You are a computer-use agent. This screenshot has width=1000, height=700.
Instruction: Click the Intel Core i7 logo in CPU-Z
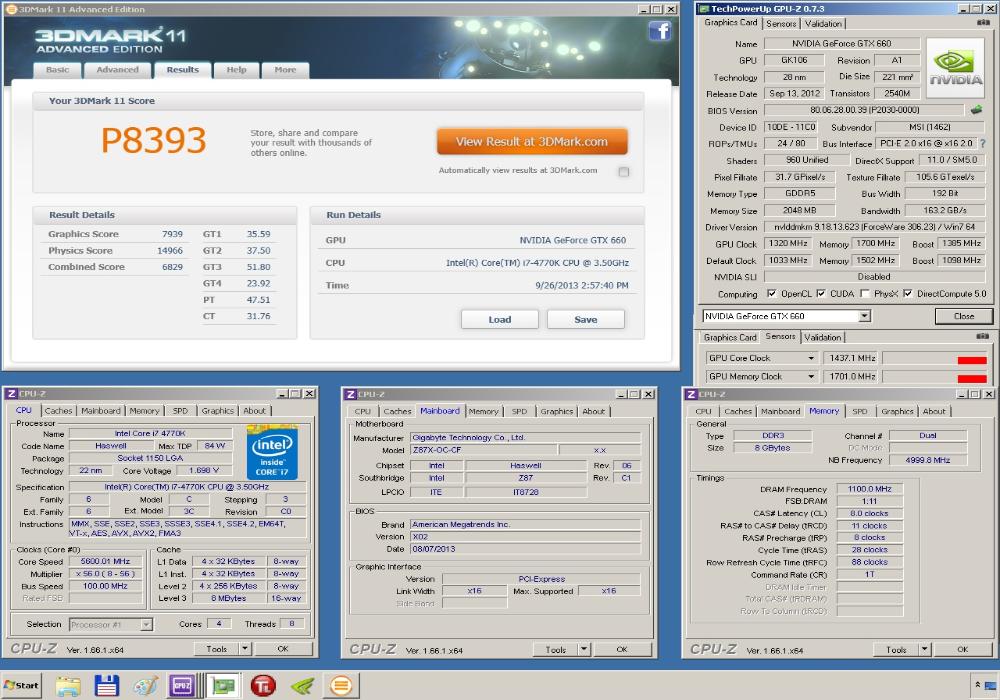(272, 453)
